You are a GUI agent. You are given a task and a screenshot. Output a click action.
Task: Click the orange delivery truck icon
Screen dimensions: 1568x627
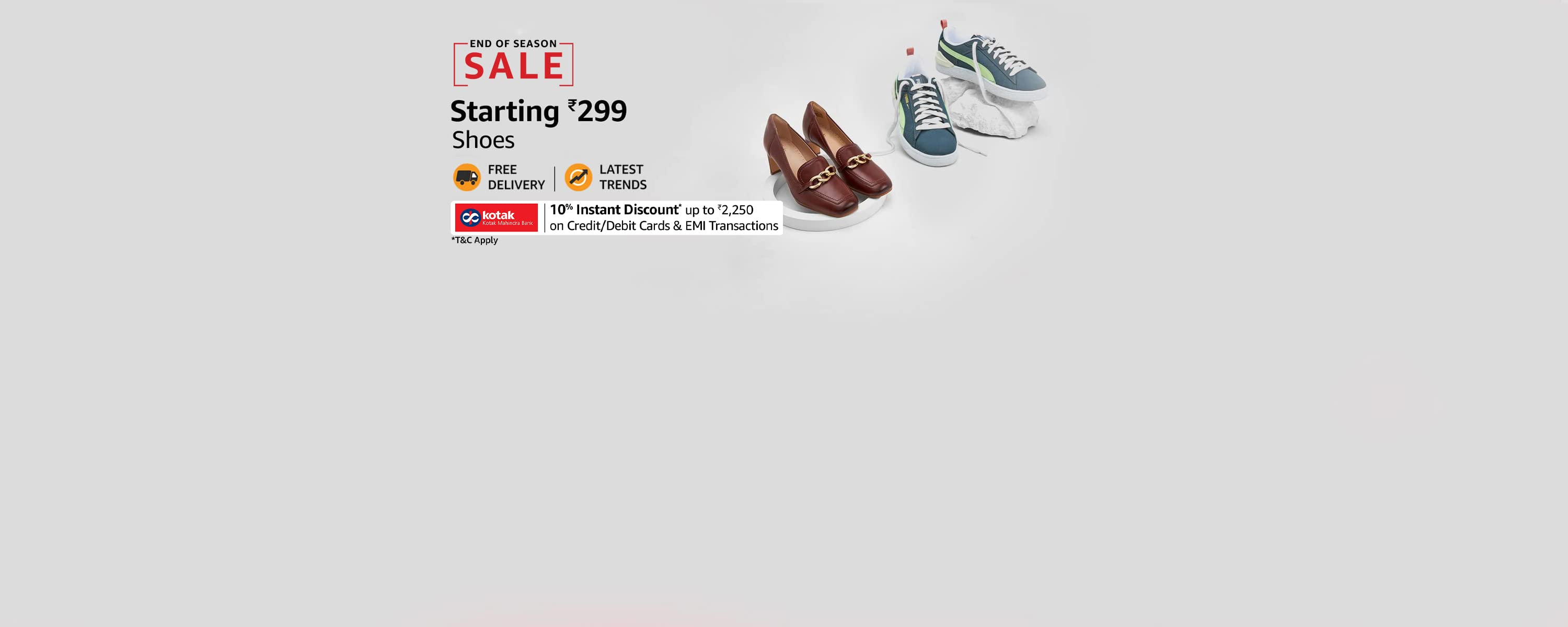click(467, 177)
